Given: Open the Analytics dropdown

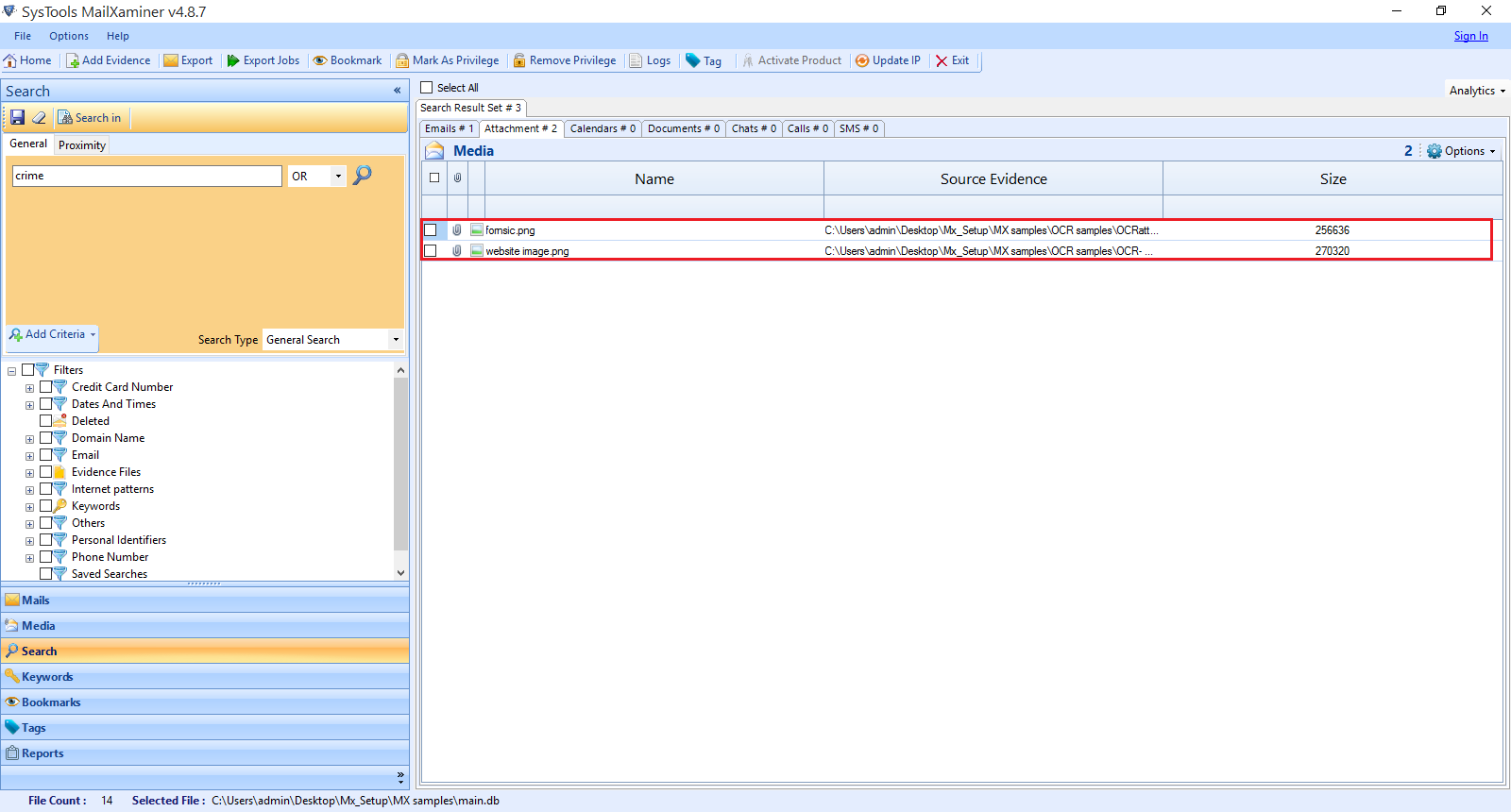Looking at the screenshot, I should (x=1477, y=91).
